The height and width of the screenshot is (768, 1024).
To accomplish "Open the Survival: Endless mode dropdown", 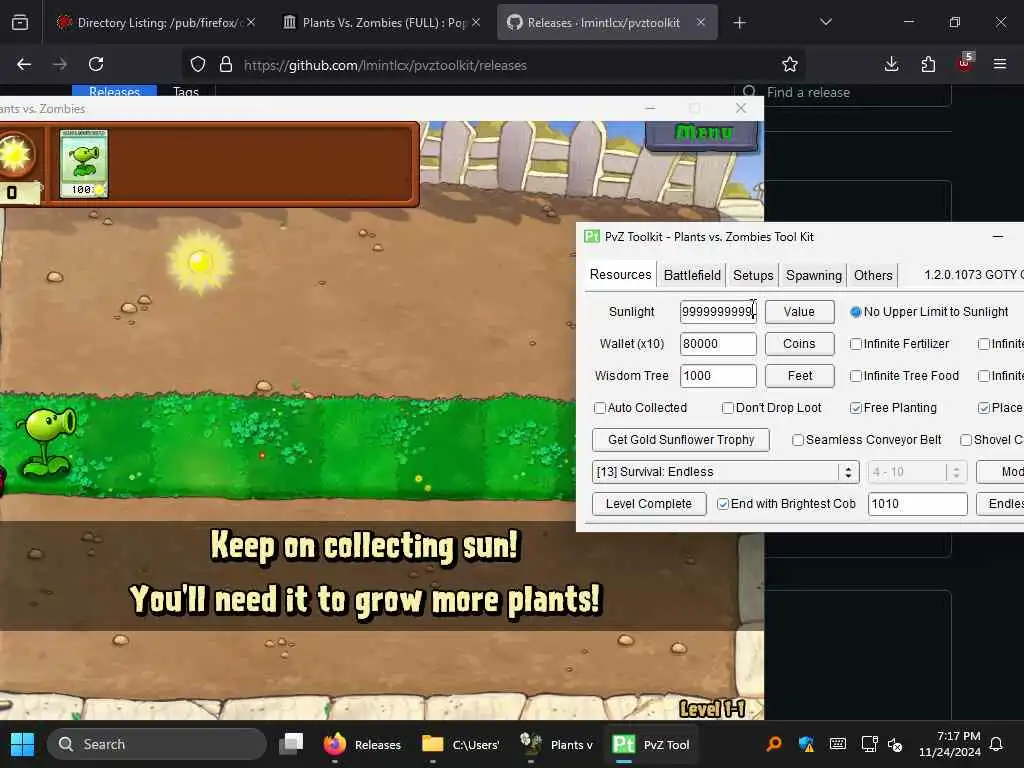I will coord(725,472).
